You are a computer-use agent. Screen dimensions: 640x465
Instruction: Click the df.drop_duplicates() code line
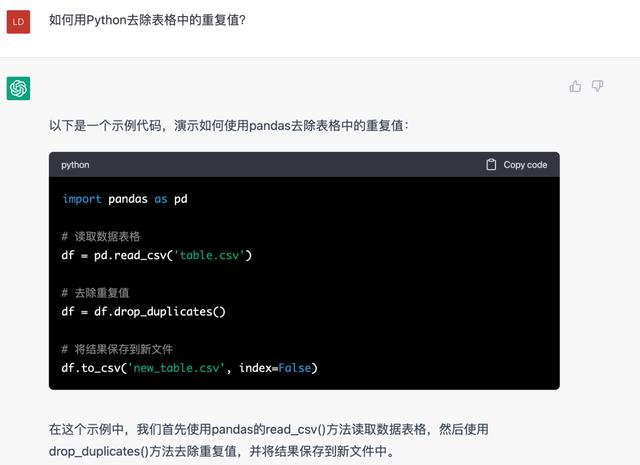(143, 311)
